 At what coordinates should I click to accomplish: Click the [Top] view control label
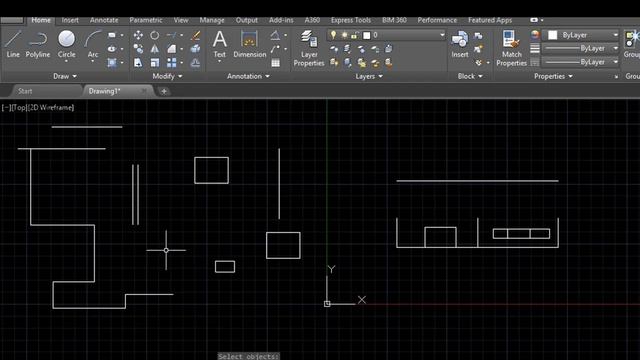coord(19,108)
